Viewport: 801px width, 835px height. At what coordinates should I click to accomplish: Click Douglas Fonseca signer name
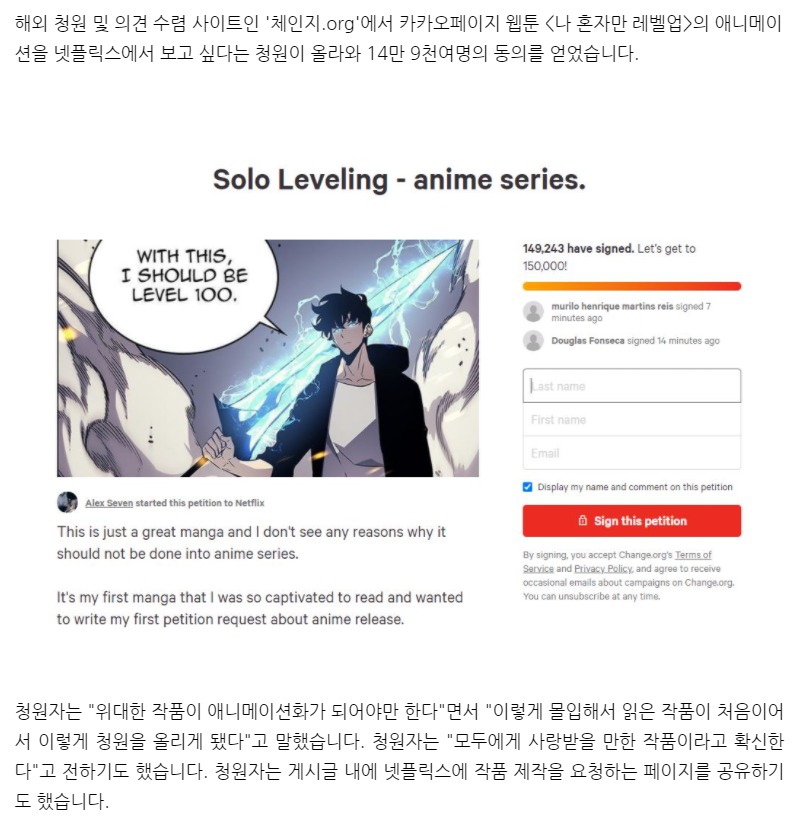pyautogui.click(x=587, y=341)
